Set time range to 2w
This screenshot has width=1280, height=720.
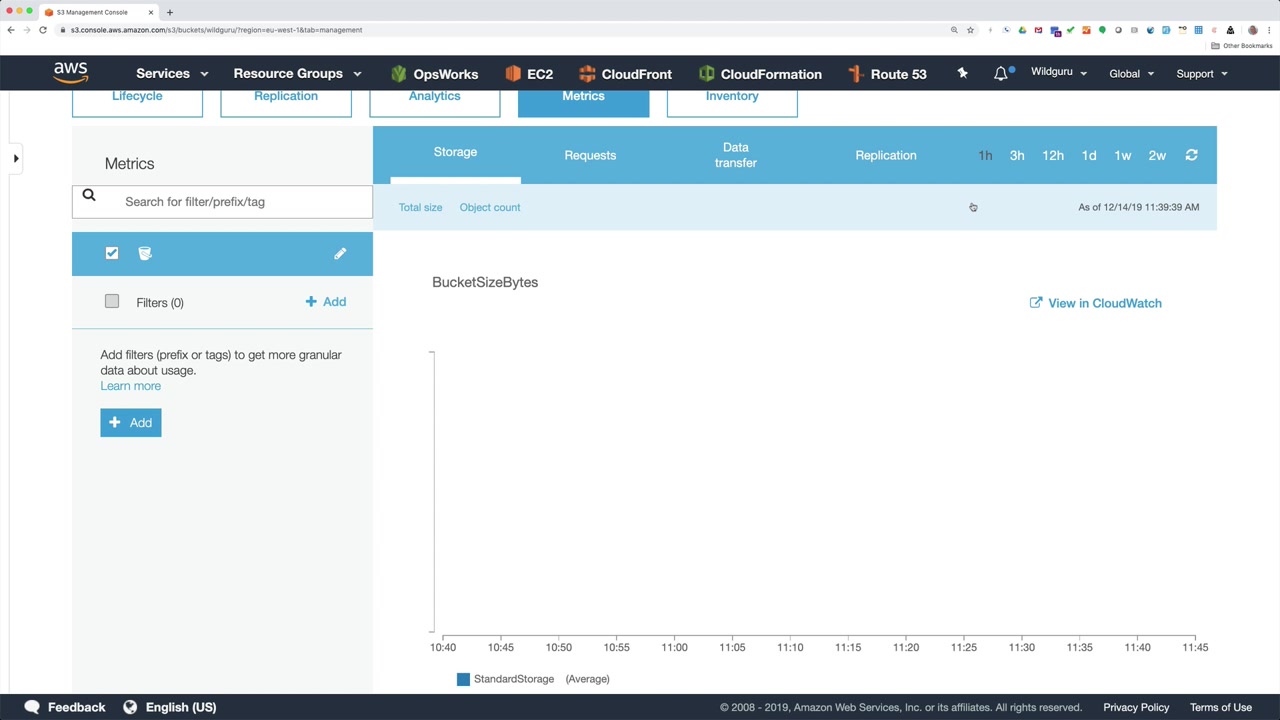pos(1157,155)
